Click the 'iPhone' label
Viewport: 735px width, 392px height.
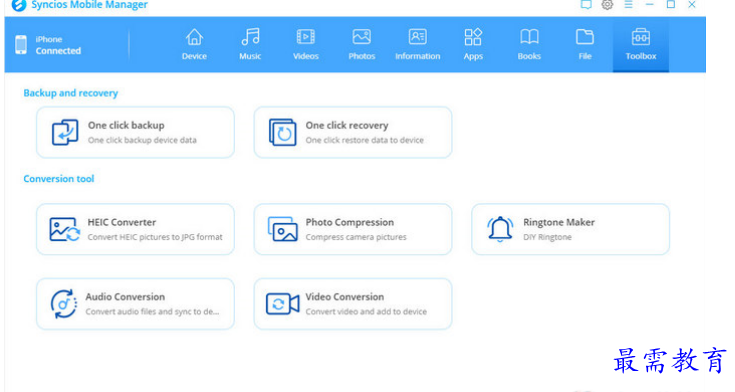point(49,39)
